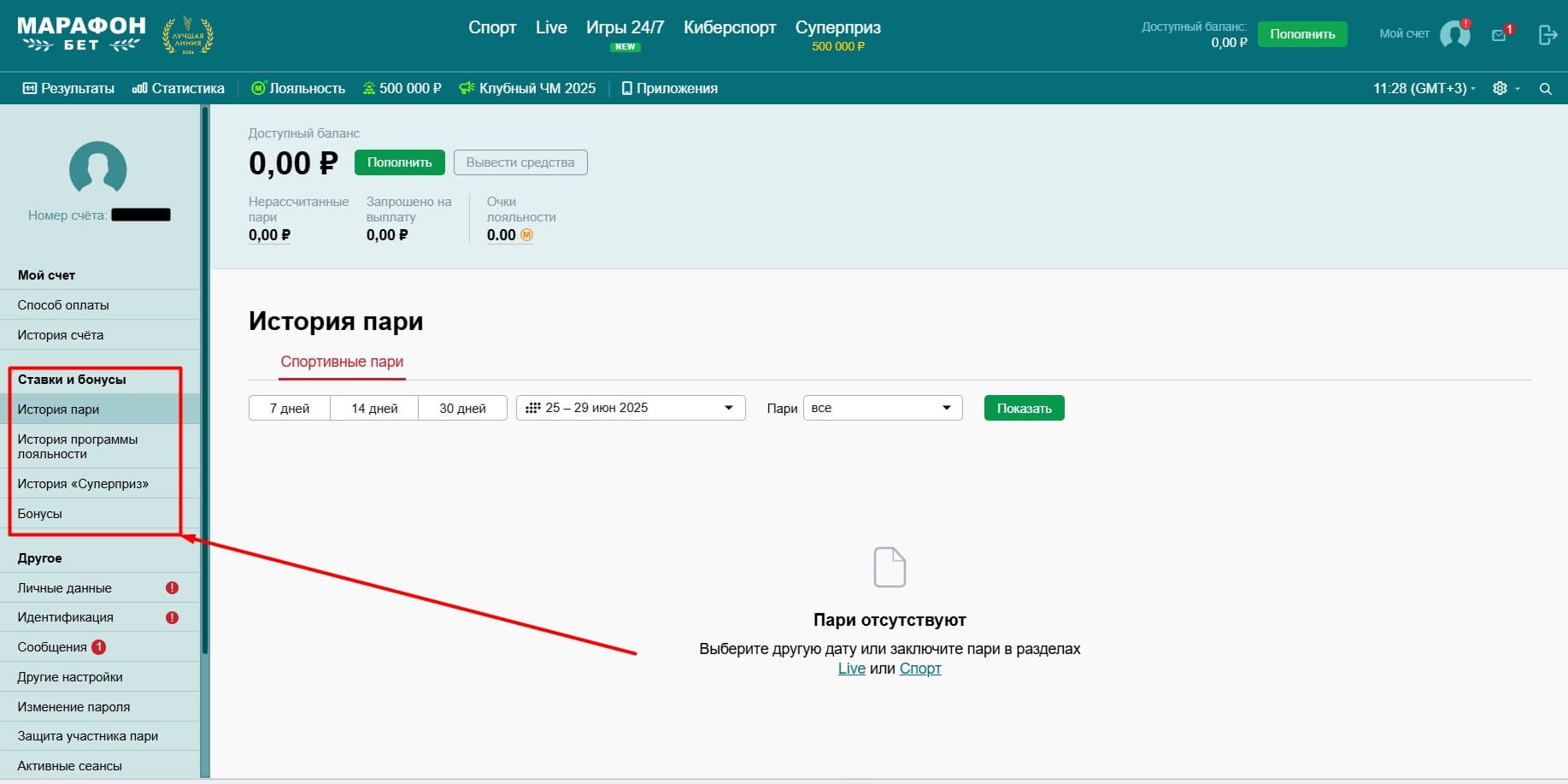Open the Приложения page
1568x784 pixels.
coord(670,88)
